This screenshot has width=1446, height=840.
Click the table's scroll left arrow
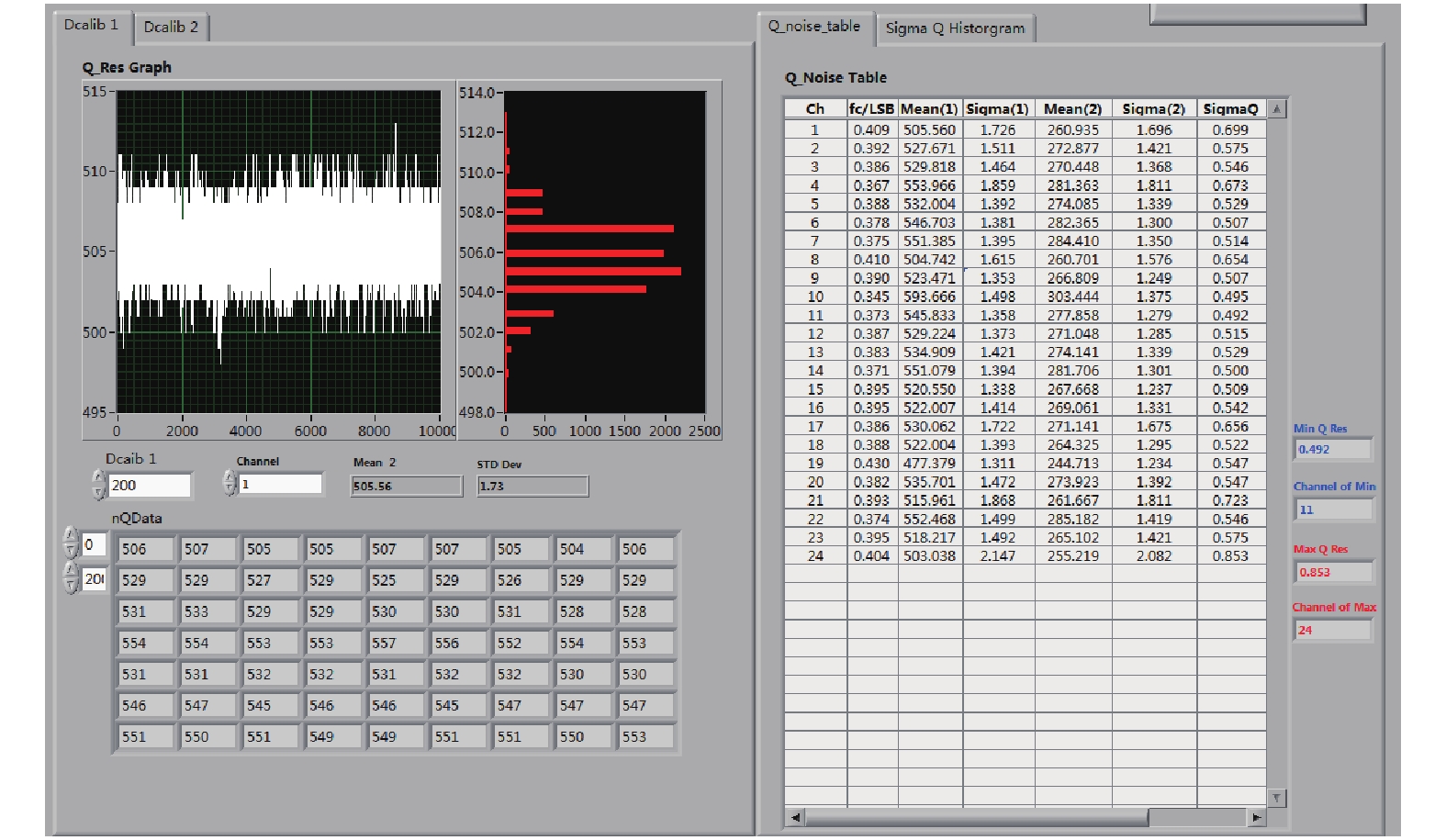[795, 817]
